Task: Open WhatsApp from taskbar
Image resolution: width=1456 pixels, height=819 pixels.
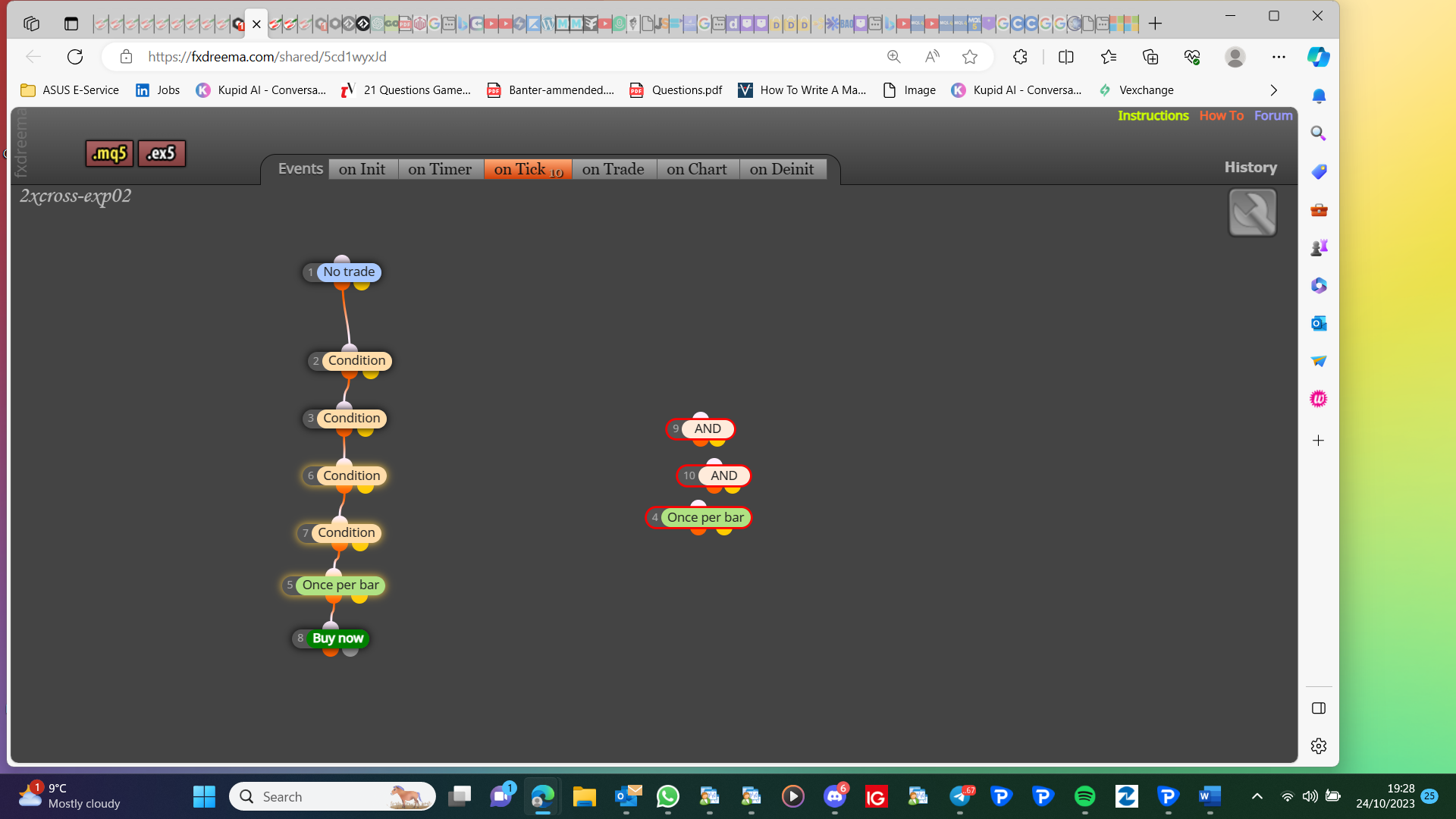Action: click(x=668, y=796)
